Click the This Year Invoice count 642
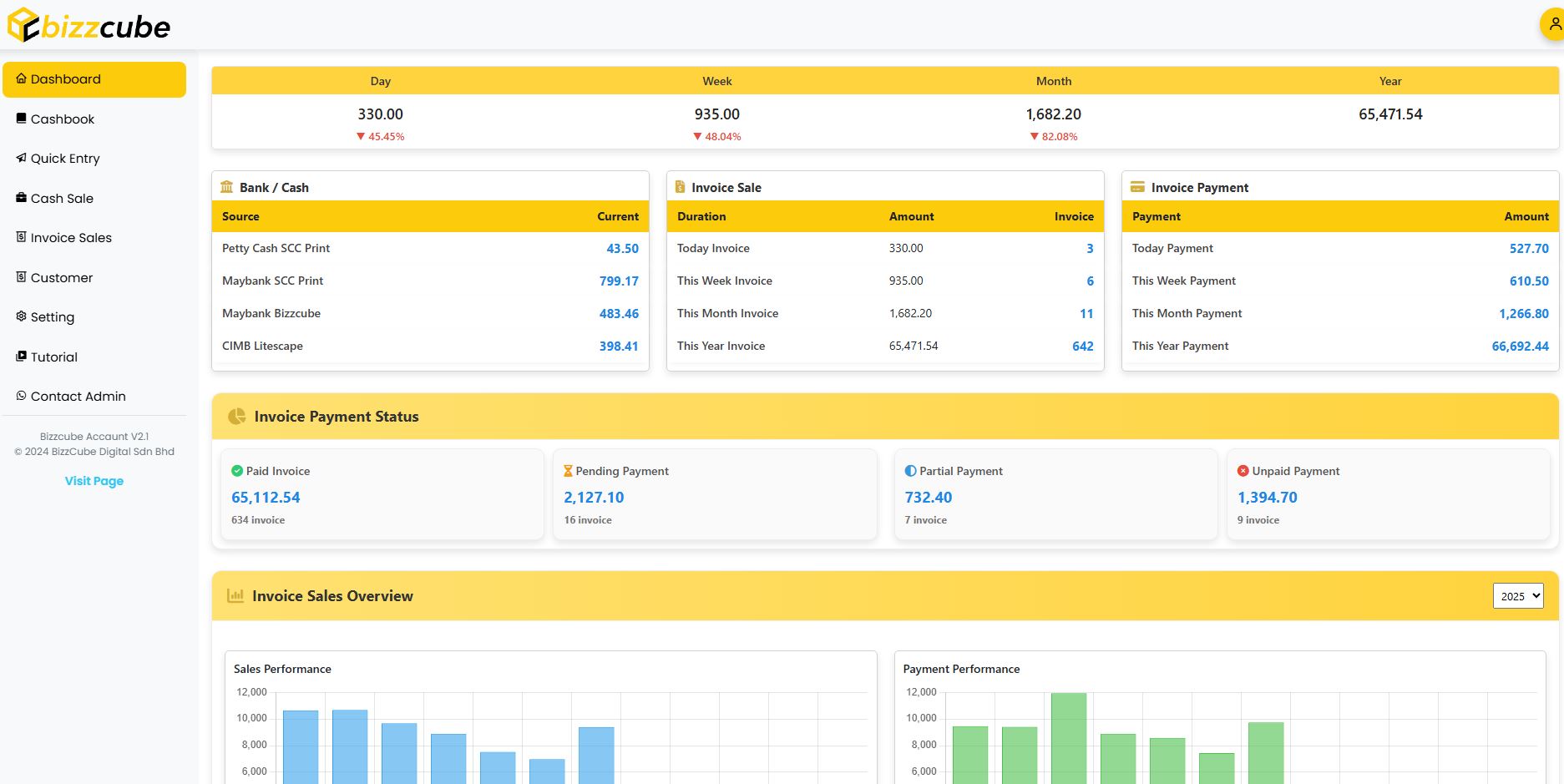The image size is (1564, 784). (1082, 346)
